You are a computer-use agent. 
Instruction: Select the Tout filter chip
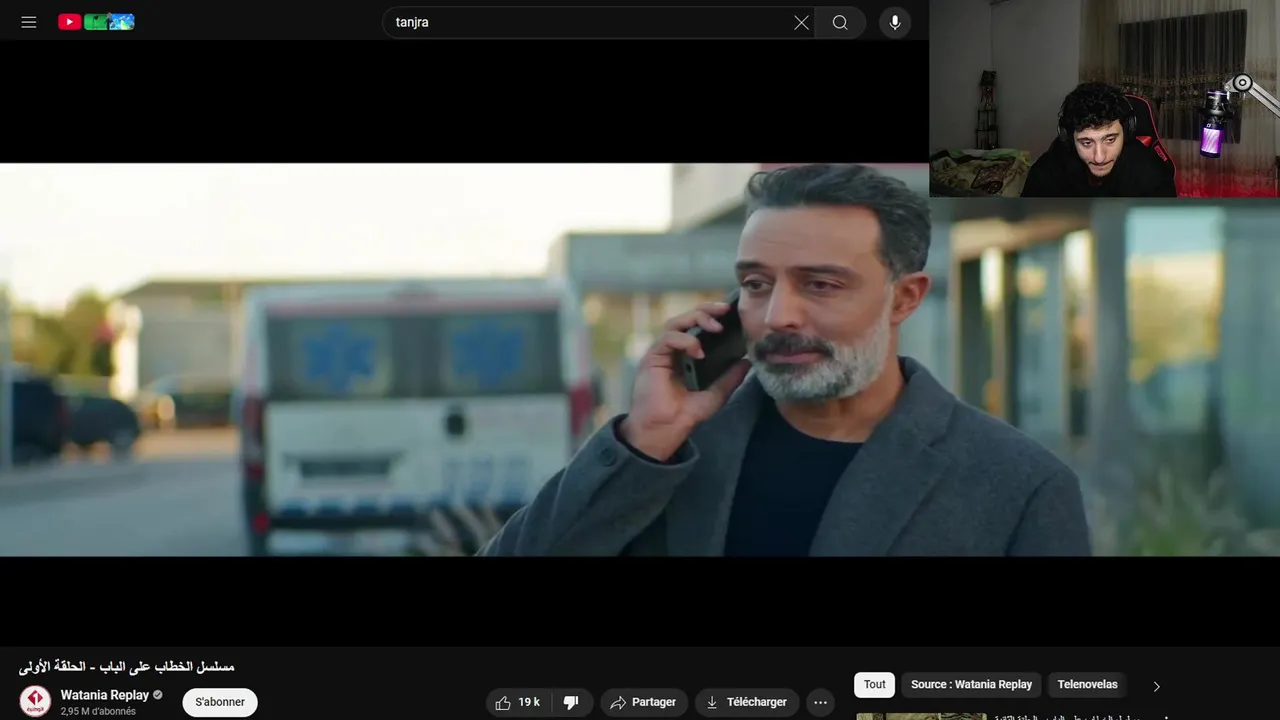click(x=875, y=685)
